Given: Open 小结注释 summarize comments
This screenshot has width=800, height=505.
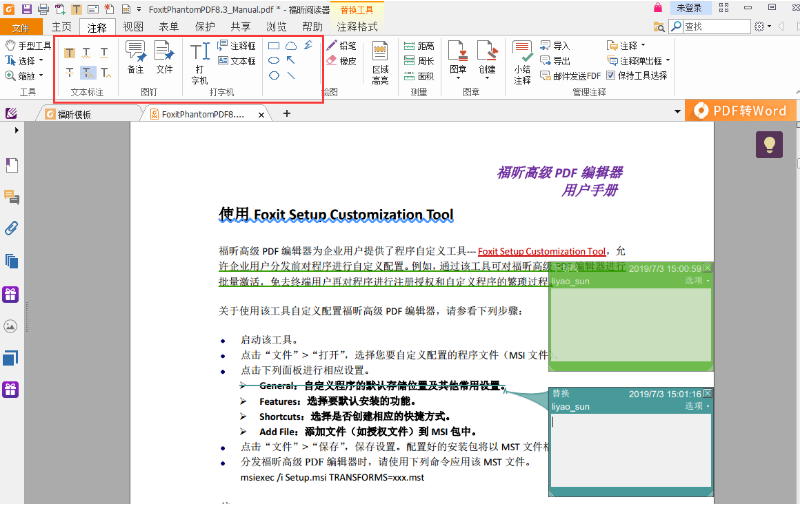Looking at the screenshot, I should click(522, 63).
